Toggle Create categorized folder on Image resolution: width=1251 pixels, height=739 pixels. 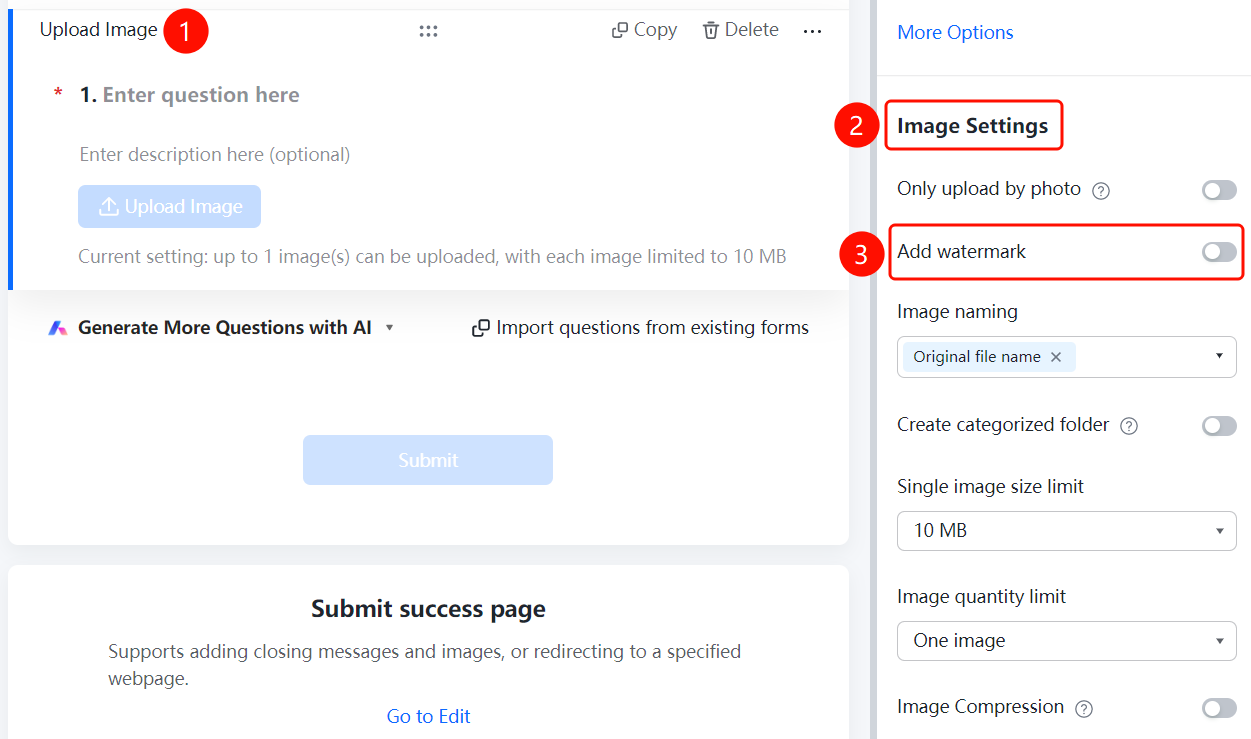pos(1219,426)
